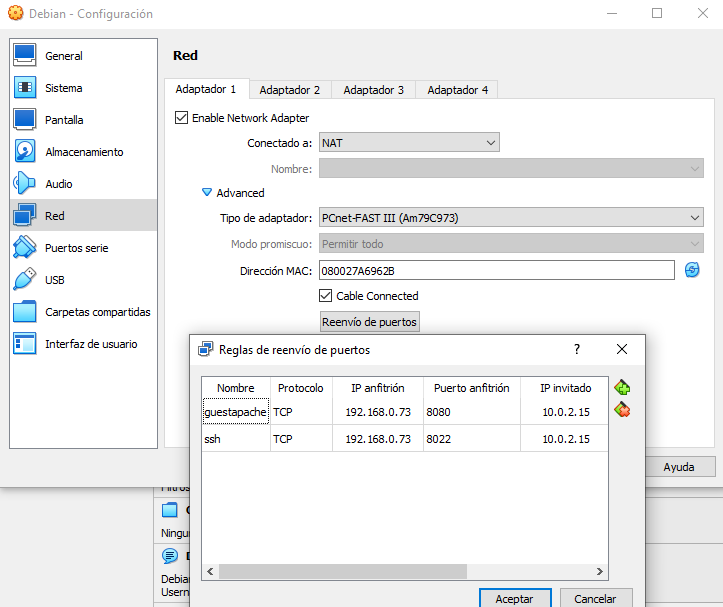Click the right scroll arrow of rules table

[x=599, y=571]
